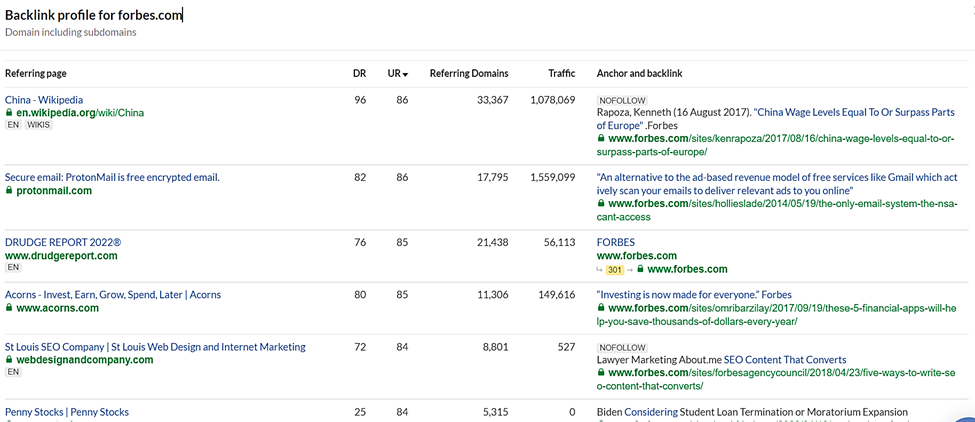Click the 301 redirect badge
The height and width of the screenshot is (422, 975).
[x=615, y=269]
